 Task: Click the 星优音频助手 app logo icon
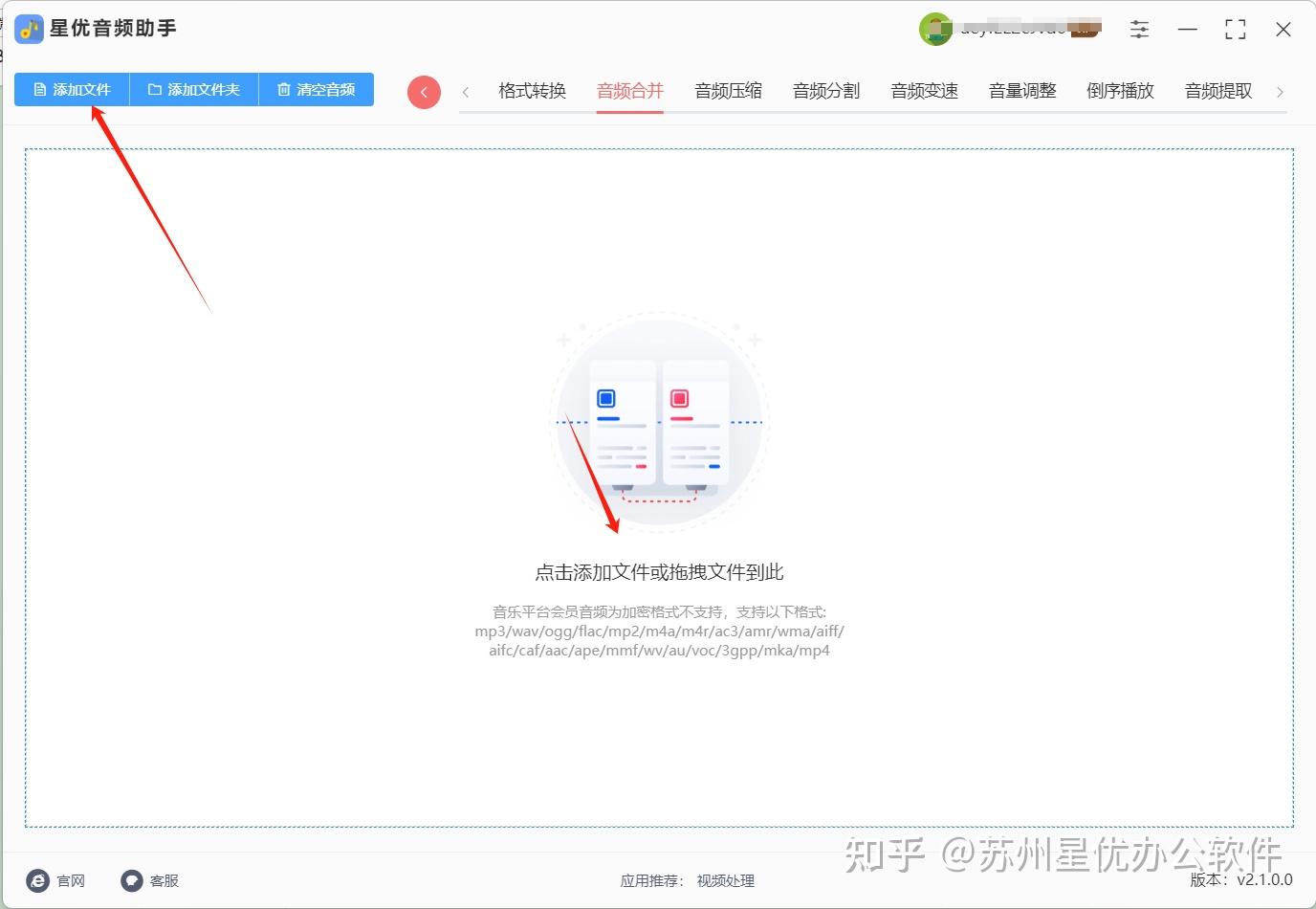pos(30,29)
